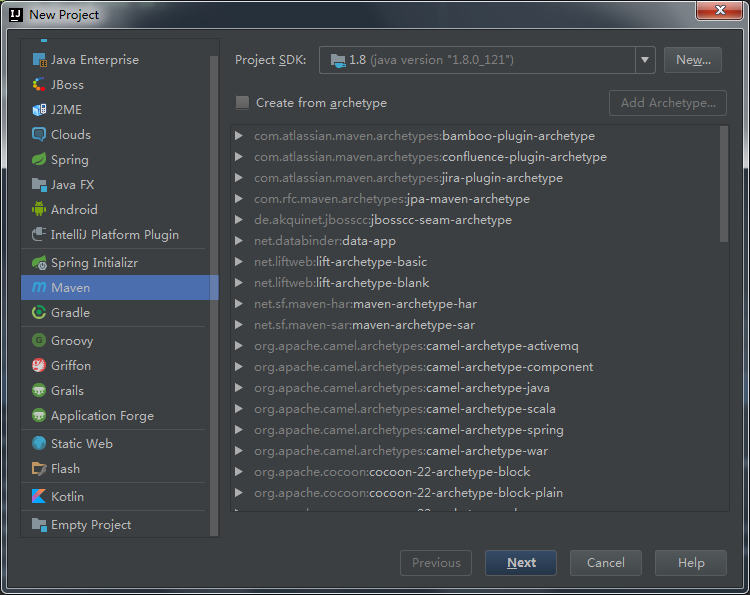Click the IntelliJ IJ title bar icon
The height and width of the screenshot is (595, 750).
click(x=16, y=15)
